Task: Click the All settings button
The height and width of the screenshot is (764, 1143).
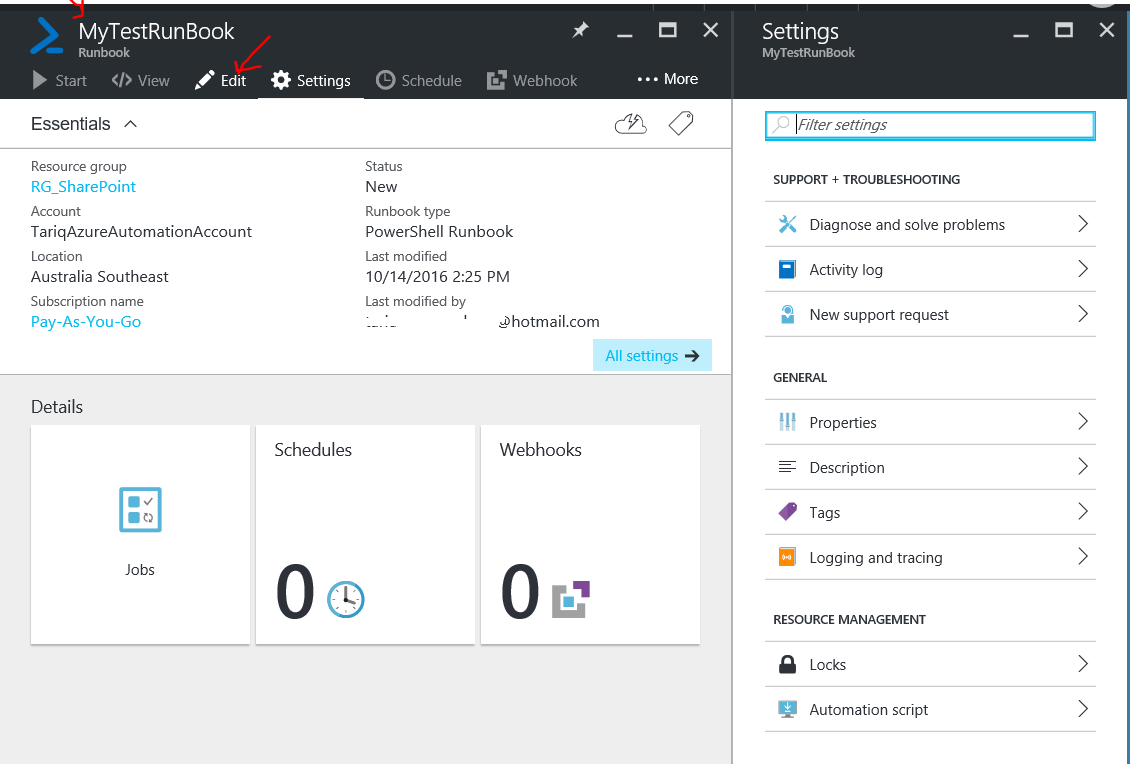Action: (x=652, y=355)
